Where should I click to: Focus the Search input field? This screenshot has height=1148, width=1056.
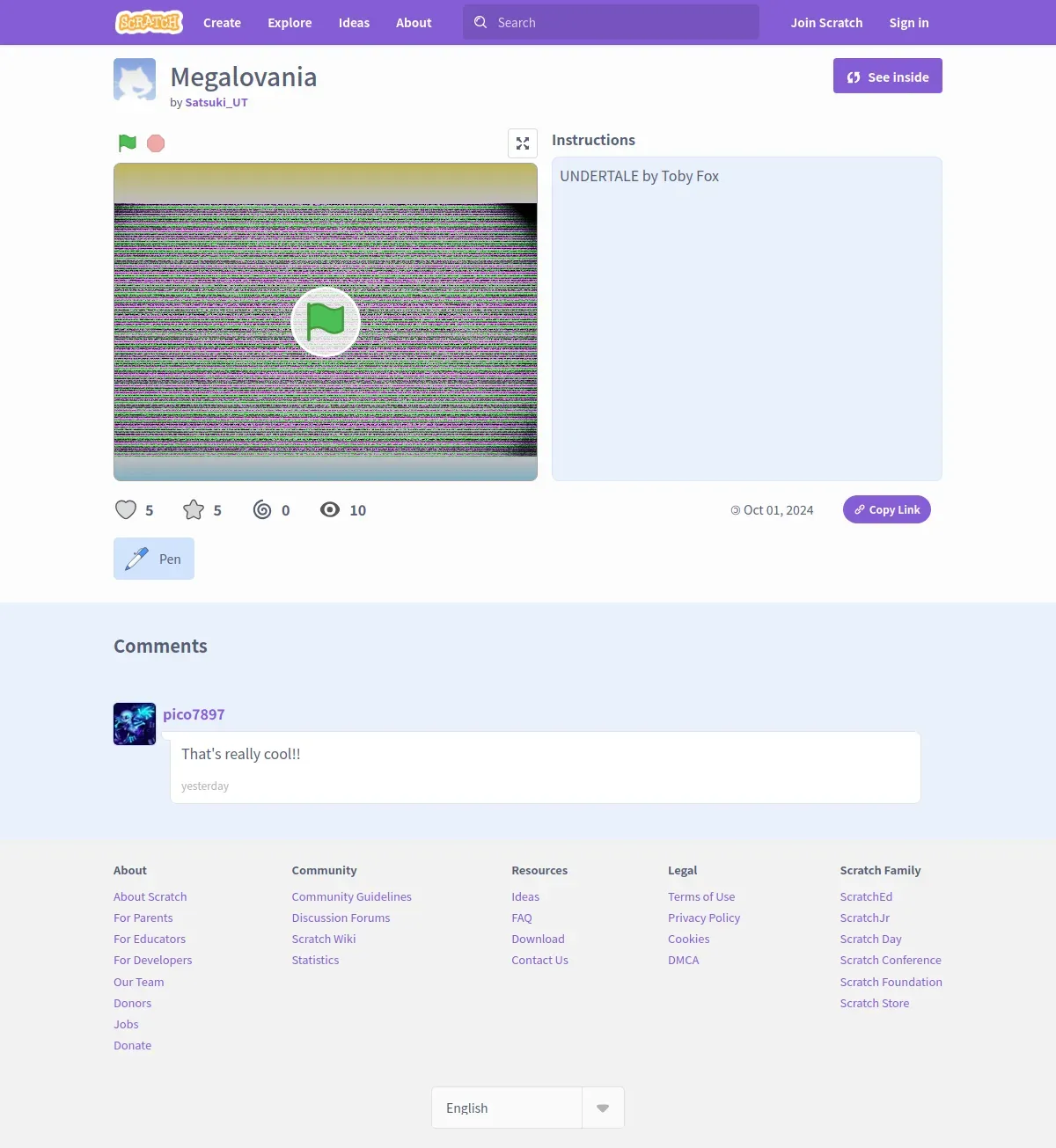[611, 22]
